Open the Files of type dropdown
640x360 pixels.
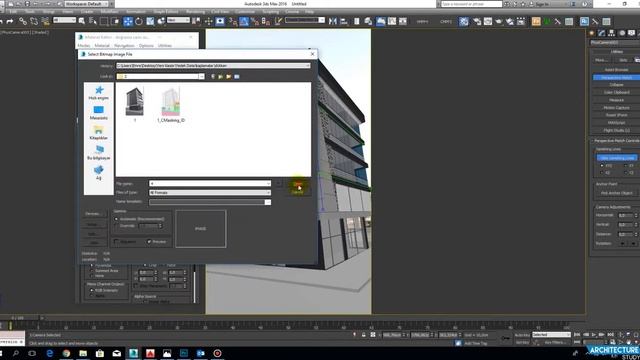[268, 192]
